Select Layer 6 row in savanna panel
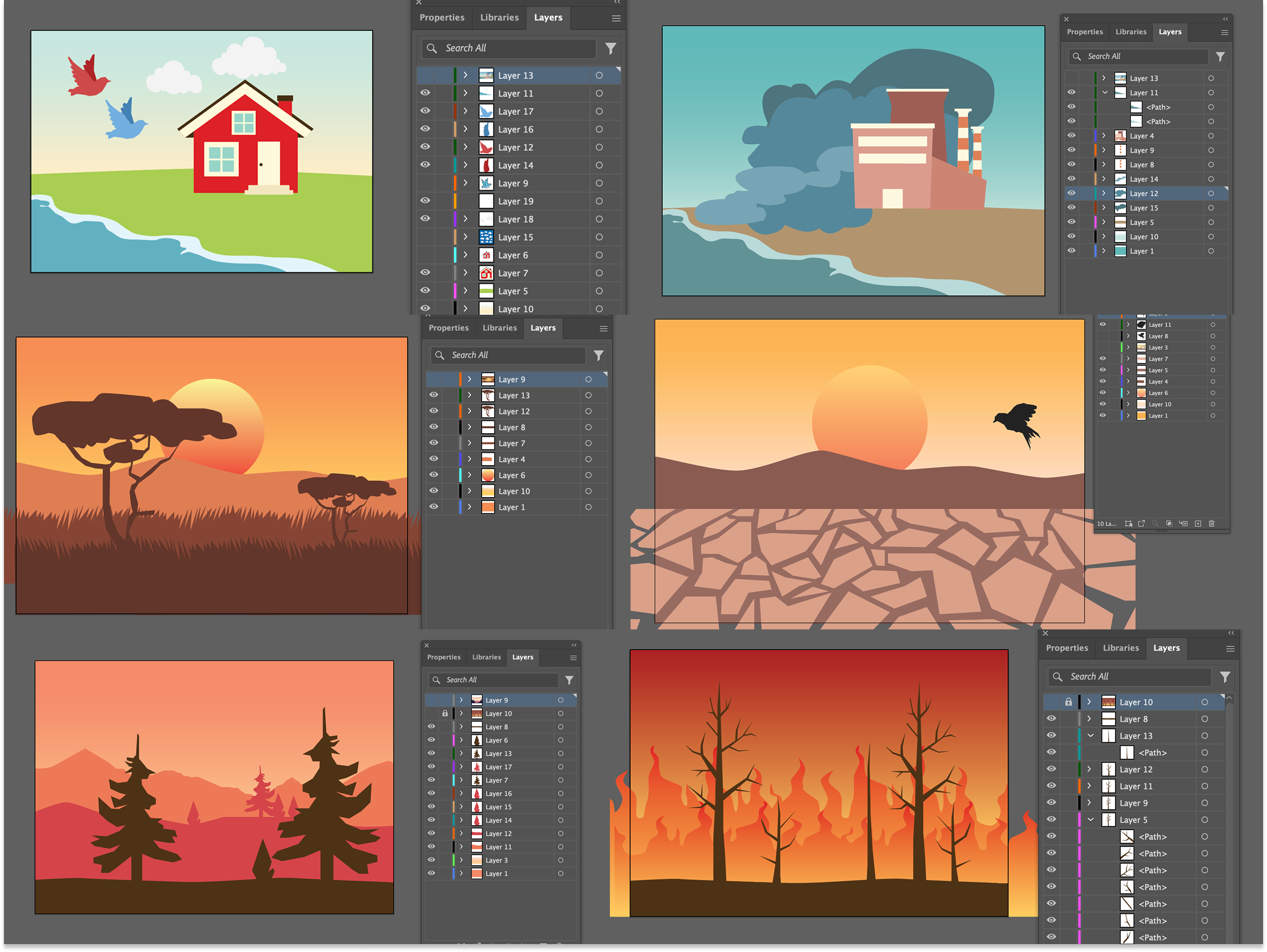Image resolution: width=1267 pixels, height=952 pixels. click(x=512, y=476)
